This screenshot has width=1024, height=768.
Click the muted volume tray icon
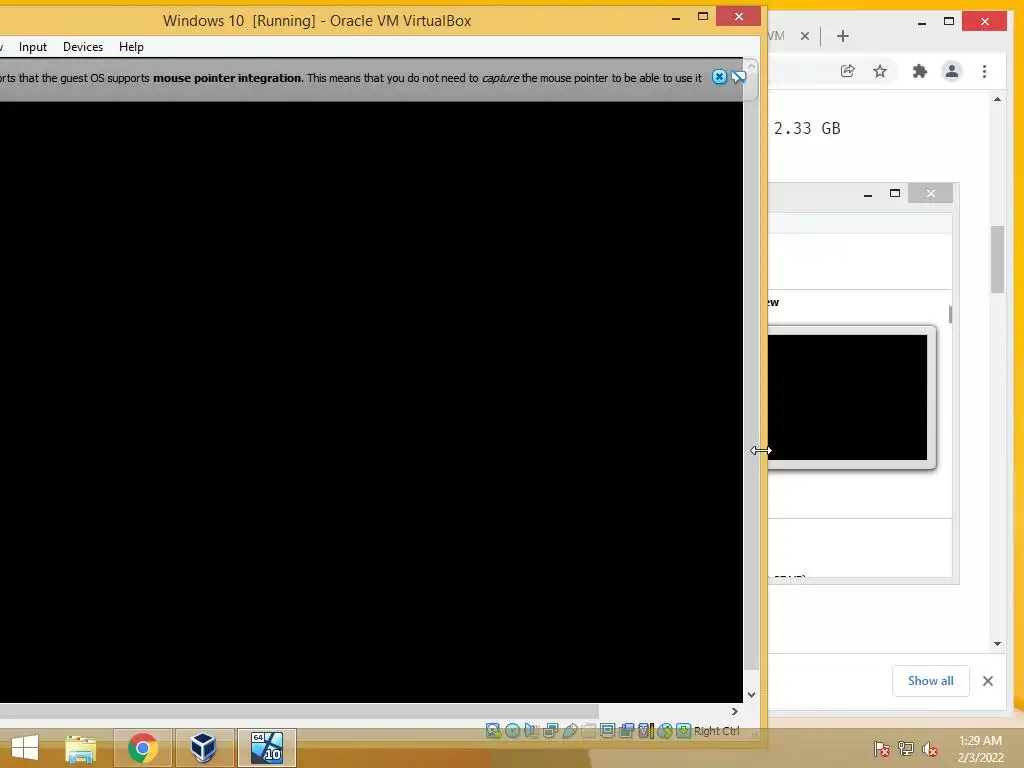(x=930, y=749)
